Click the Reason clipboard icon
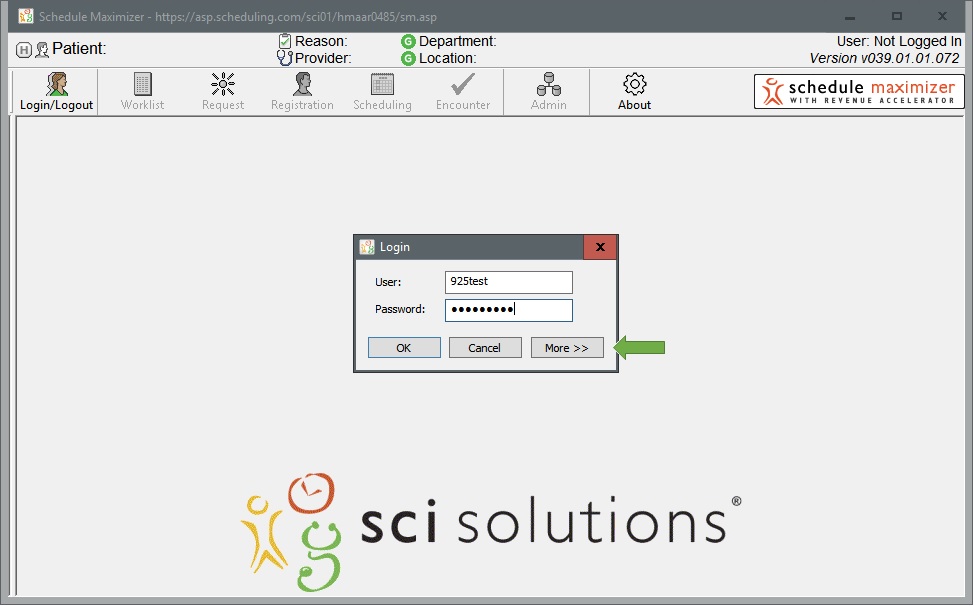Screen dimensions: 974x606 click(284, 41)
